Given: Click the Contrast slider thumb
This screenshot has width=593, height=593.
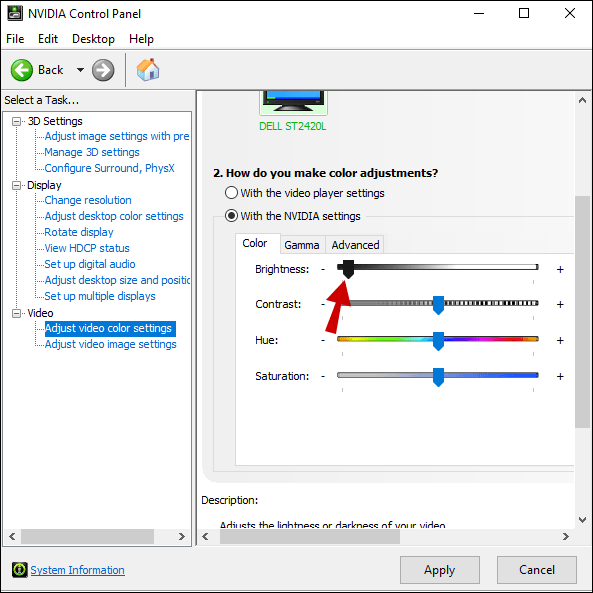Looking at the screenshot, I should point(438,305).
